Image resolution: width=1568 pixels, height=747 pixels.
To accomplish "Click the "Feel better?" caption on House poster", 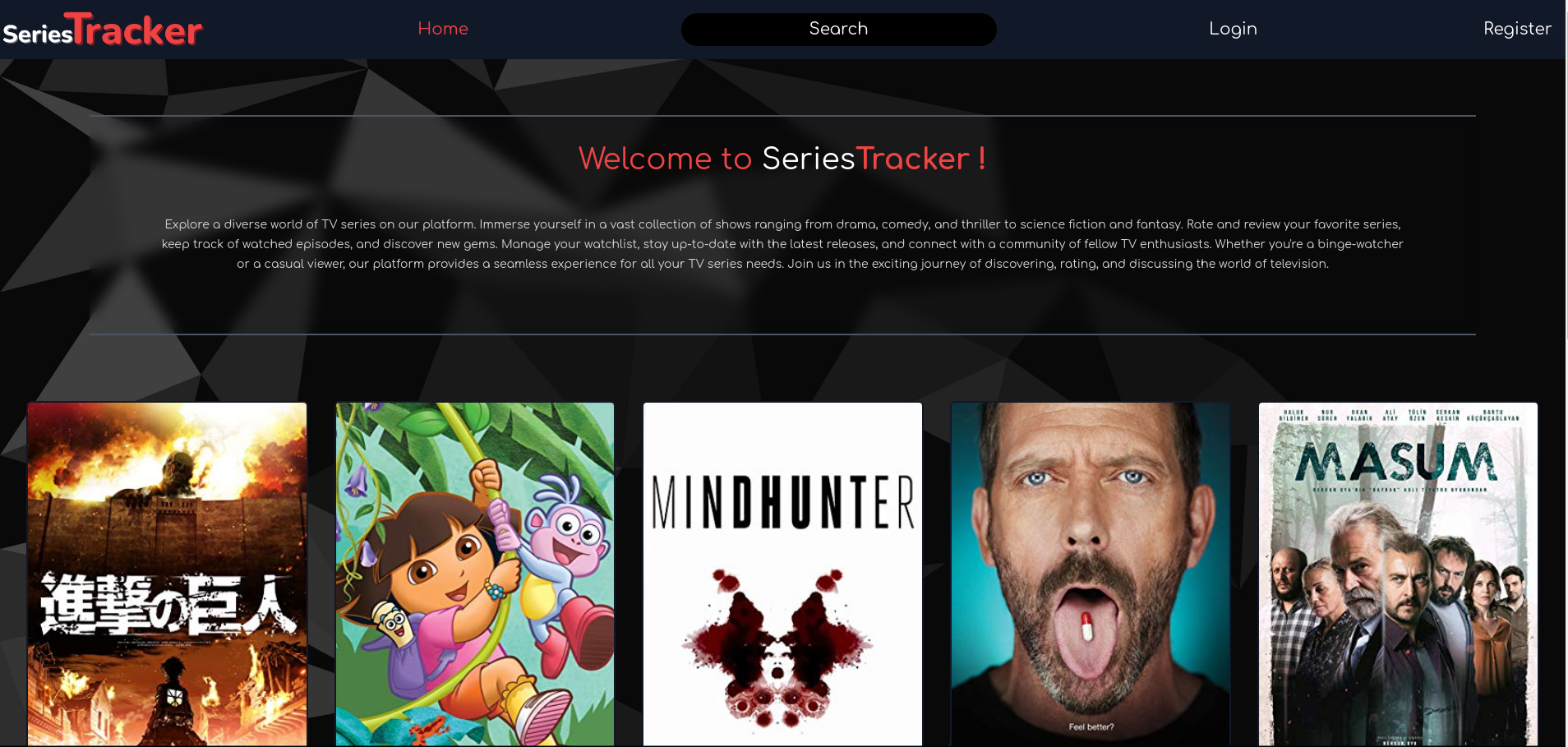I will pos(1091,726).
